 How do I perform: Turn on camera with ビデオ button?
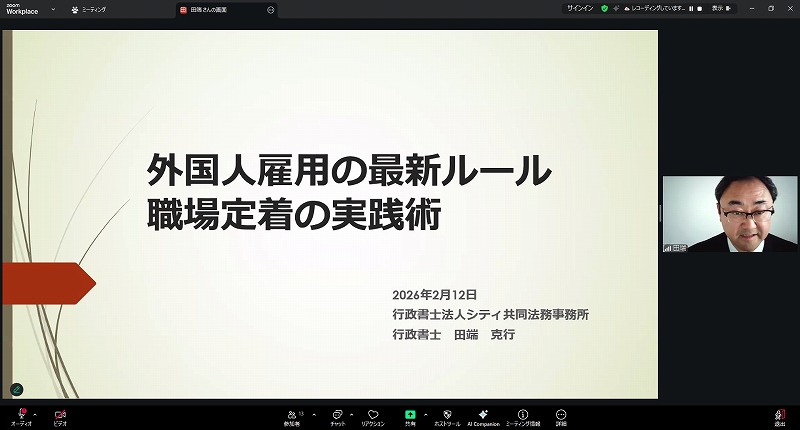[60, 415]
